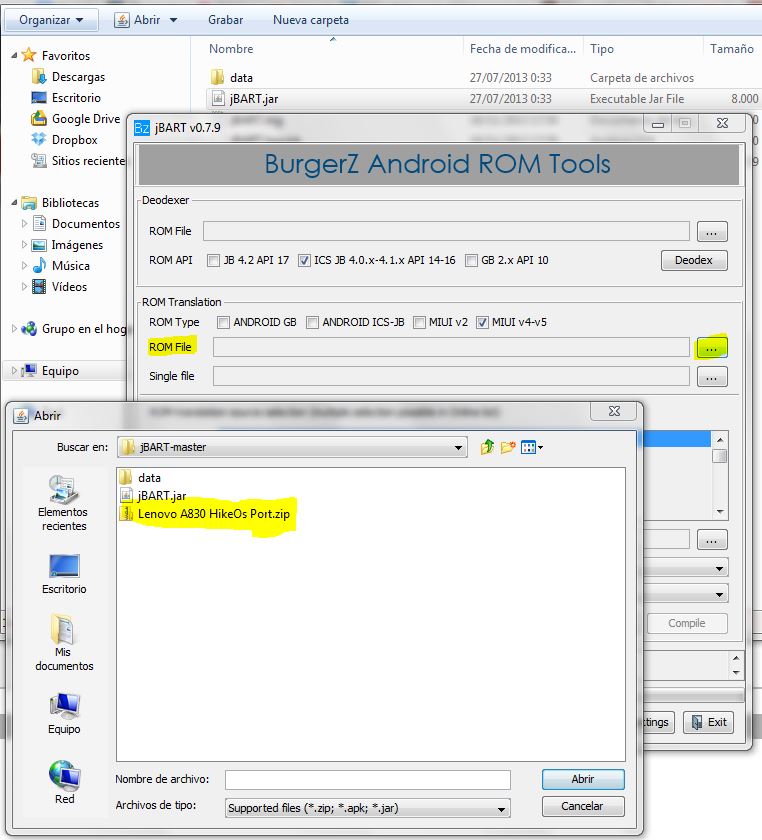Enable JB 4.2 API 17 checkbox
The image size is (762, 840).
[x=213, y=260]
